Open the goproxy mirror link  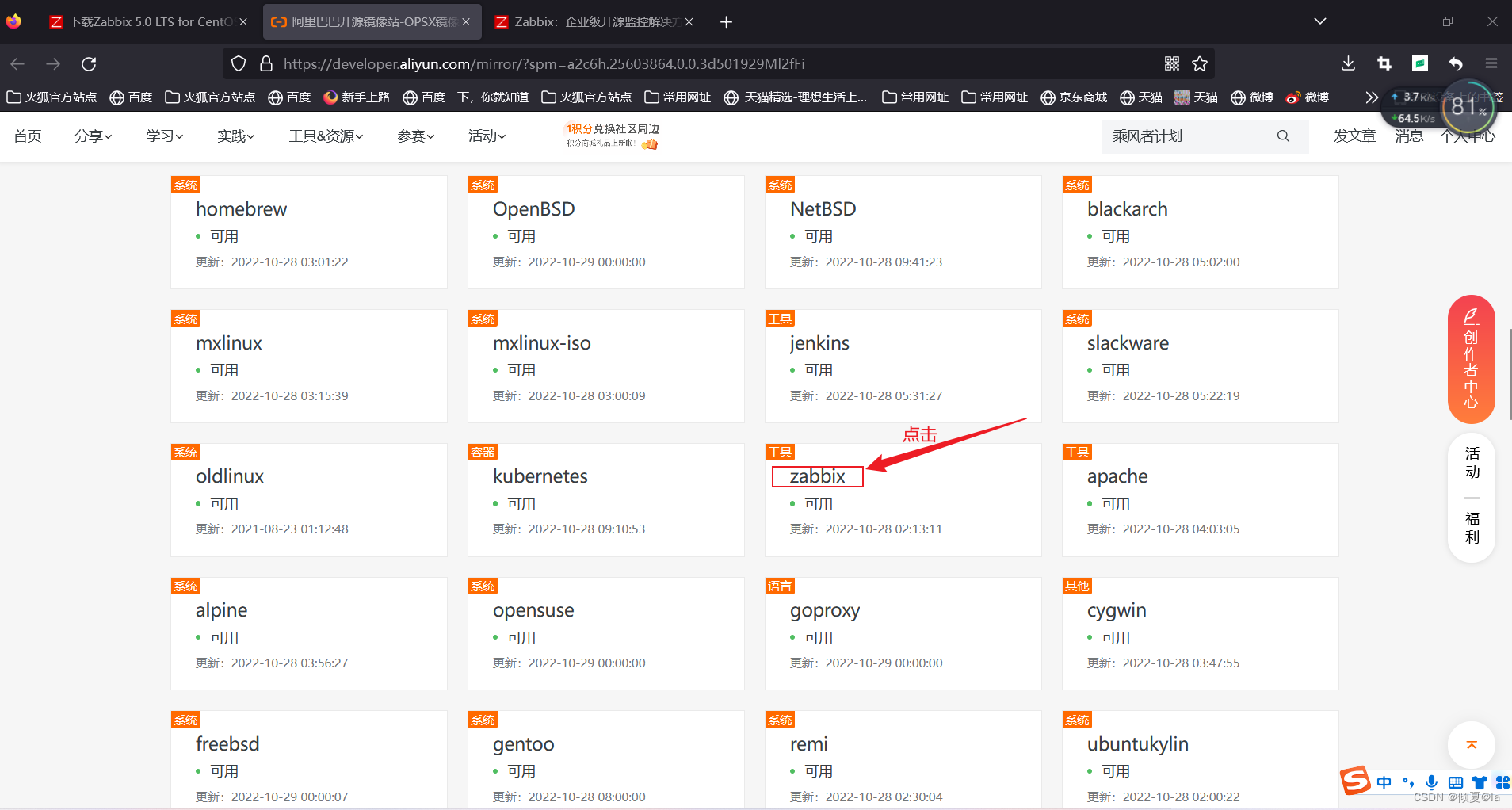pyautogui.click(x=825, y=610)
